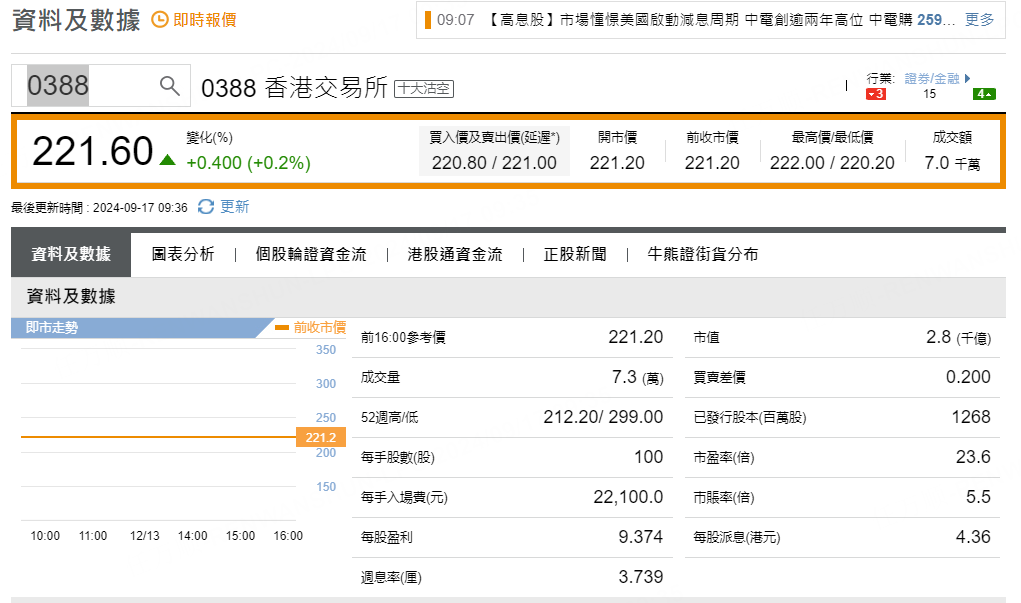
Task: Open the 證券/金融 industry link
Action: point(932,78)
